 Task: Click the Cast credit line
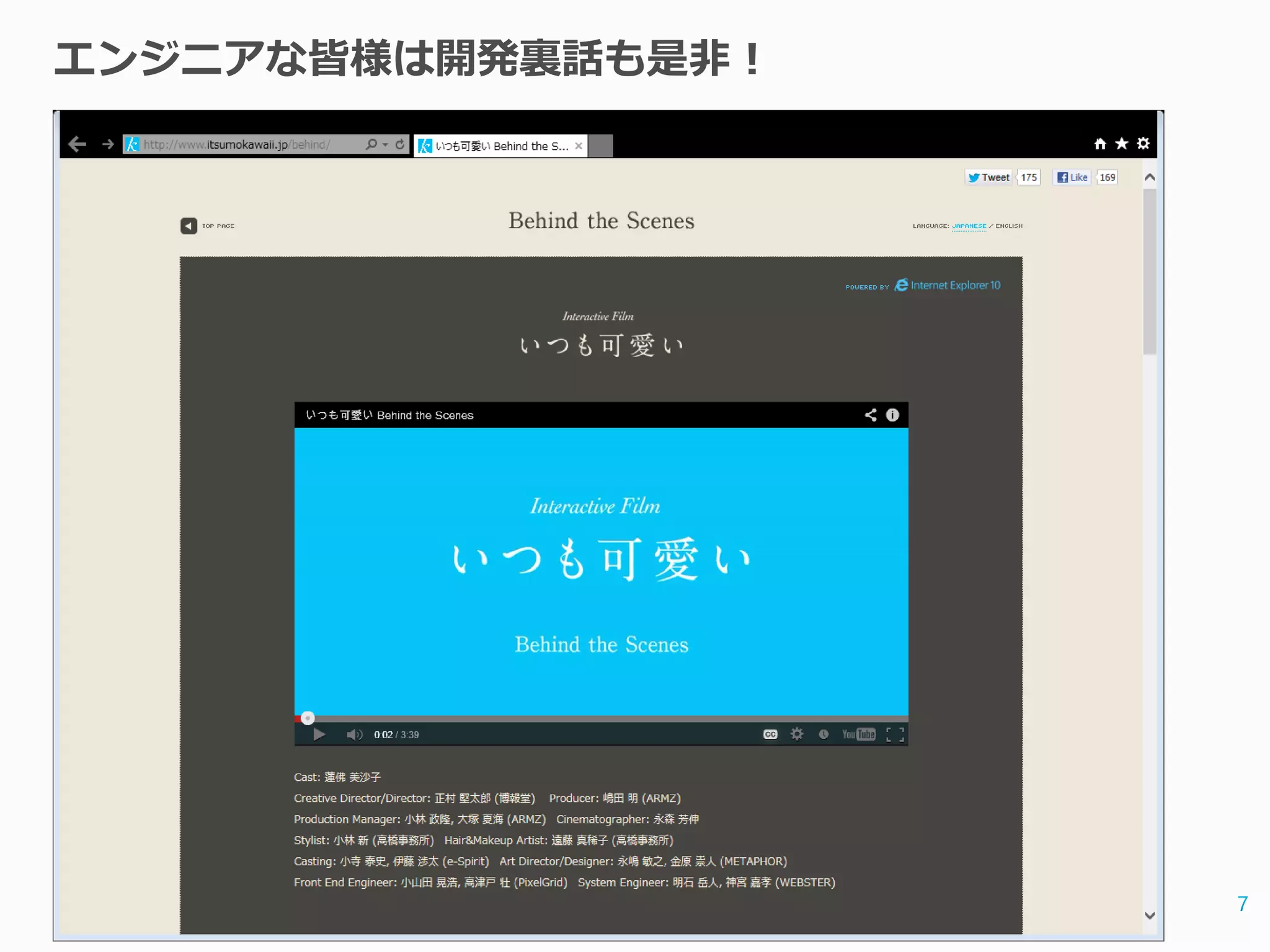pos(337,777)
